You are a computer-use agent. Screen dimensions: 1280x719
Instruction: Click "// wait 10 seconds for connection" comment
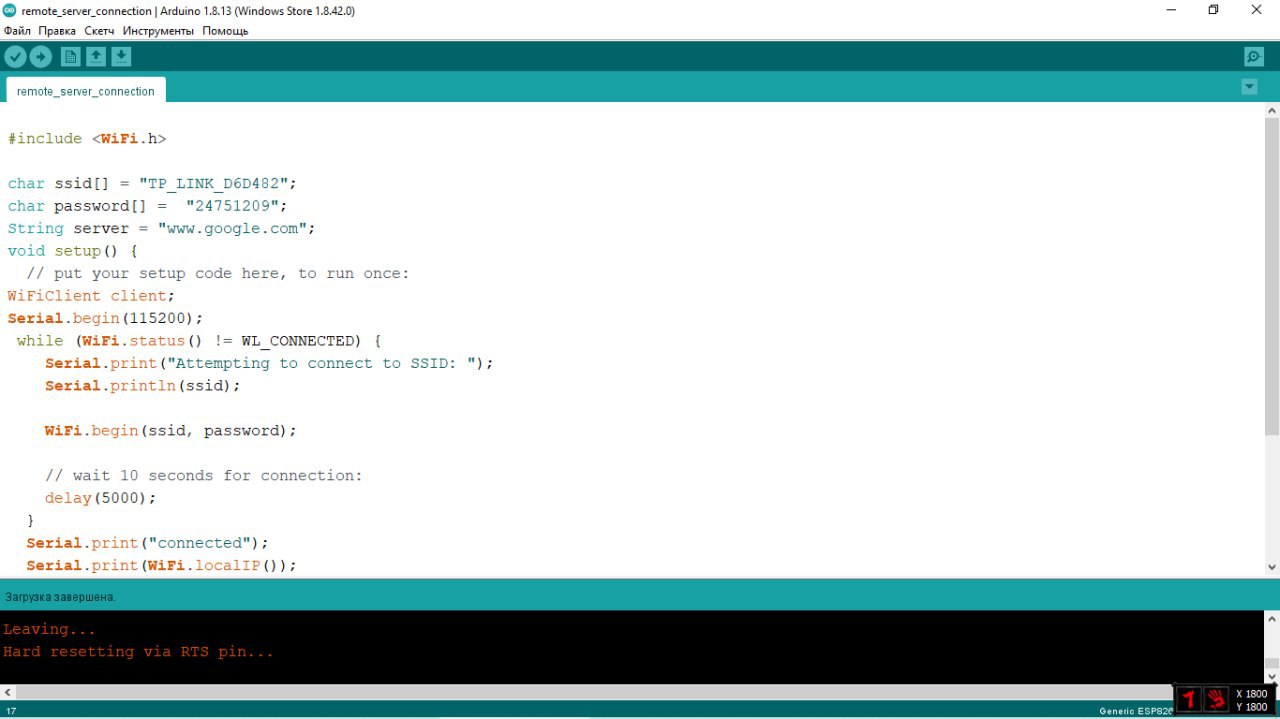click(204, 476)
